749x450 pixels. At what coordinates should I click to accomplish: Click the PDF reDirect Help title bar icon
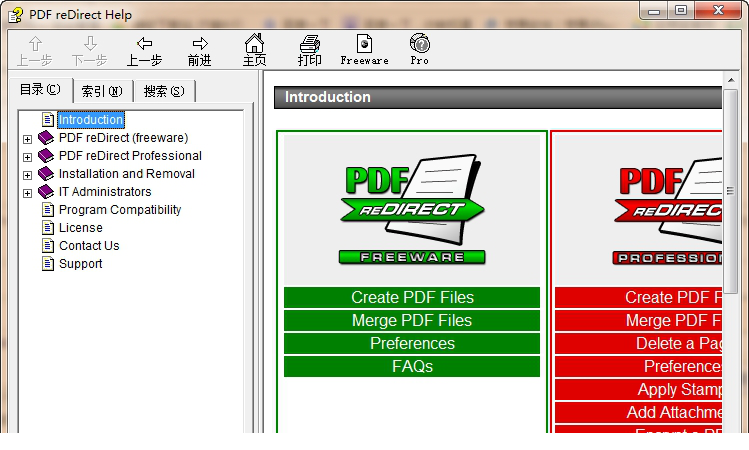click(x=15, y=15)
